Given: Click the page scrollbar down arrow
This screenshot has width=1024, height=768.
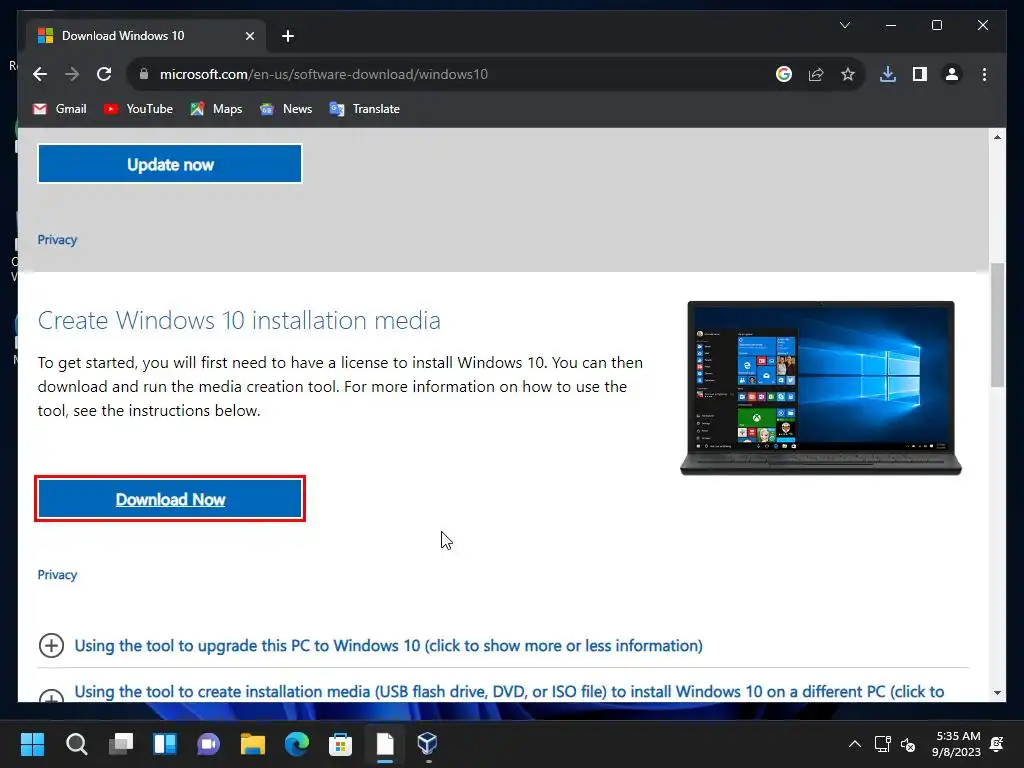Looking at the screenshot, I should click(x=997, y=693).
